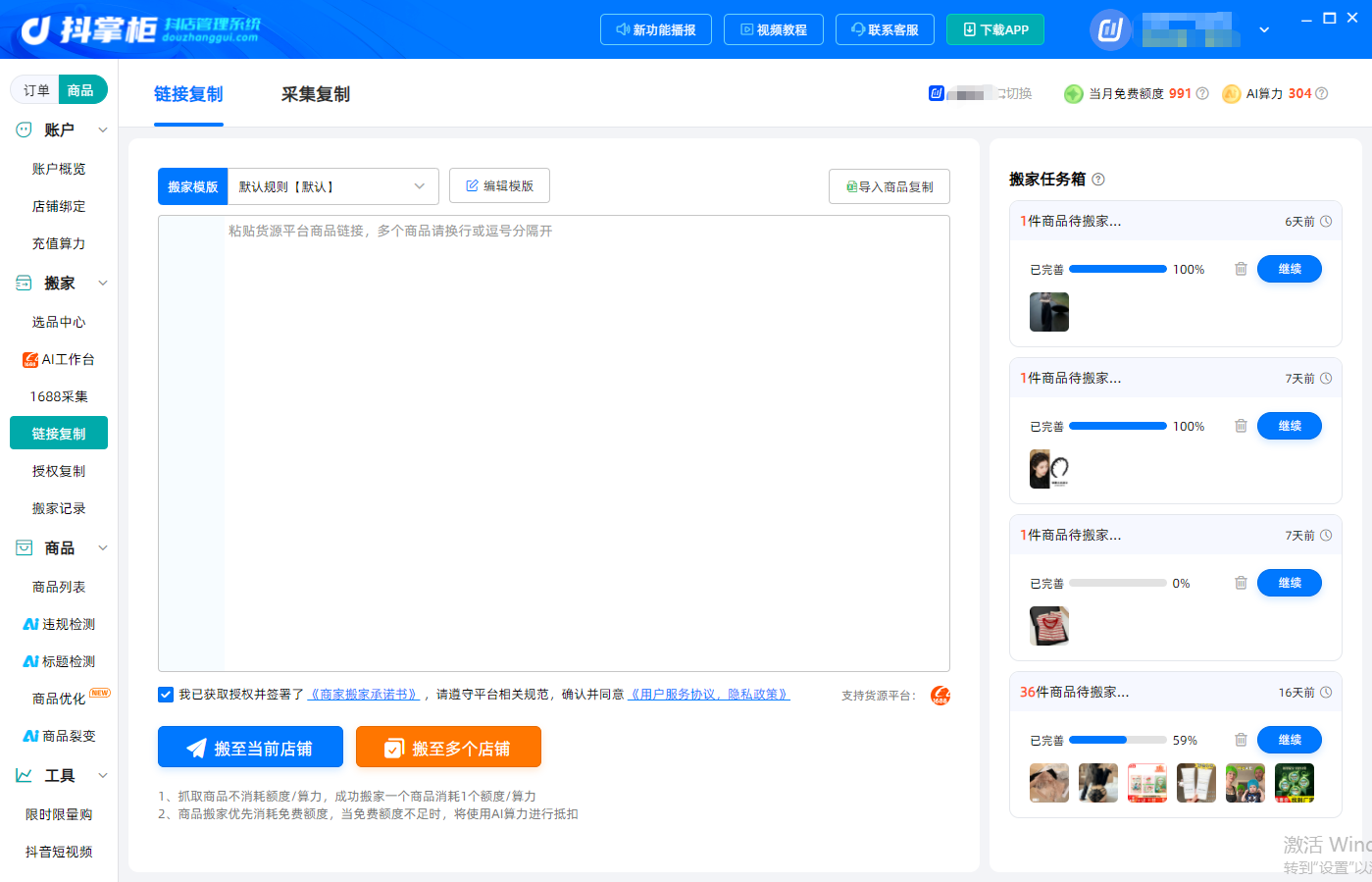The height and width of the screenshot is (882, 1372).
Task: Open the user avatar icon in header
Action: (x=1110, y=29)
